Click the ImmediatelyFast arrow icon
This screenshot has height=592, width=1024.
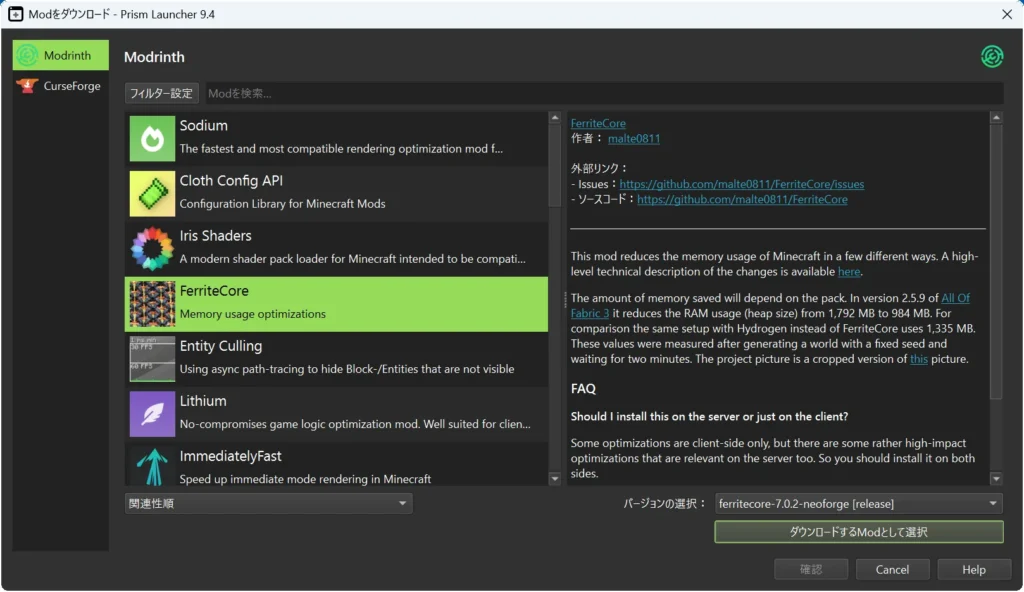pos(152,465)
